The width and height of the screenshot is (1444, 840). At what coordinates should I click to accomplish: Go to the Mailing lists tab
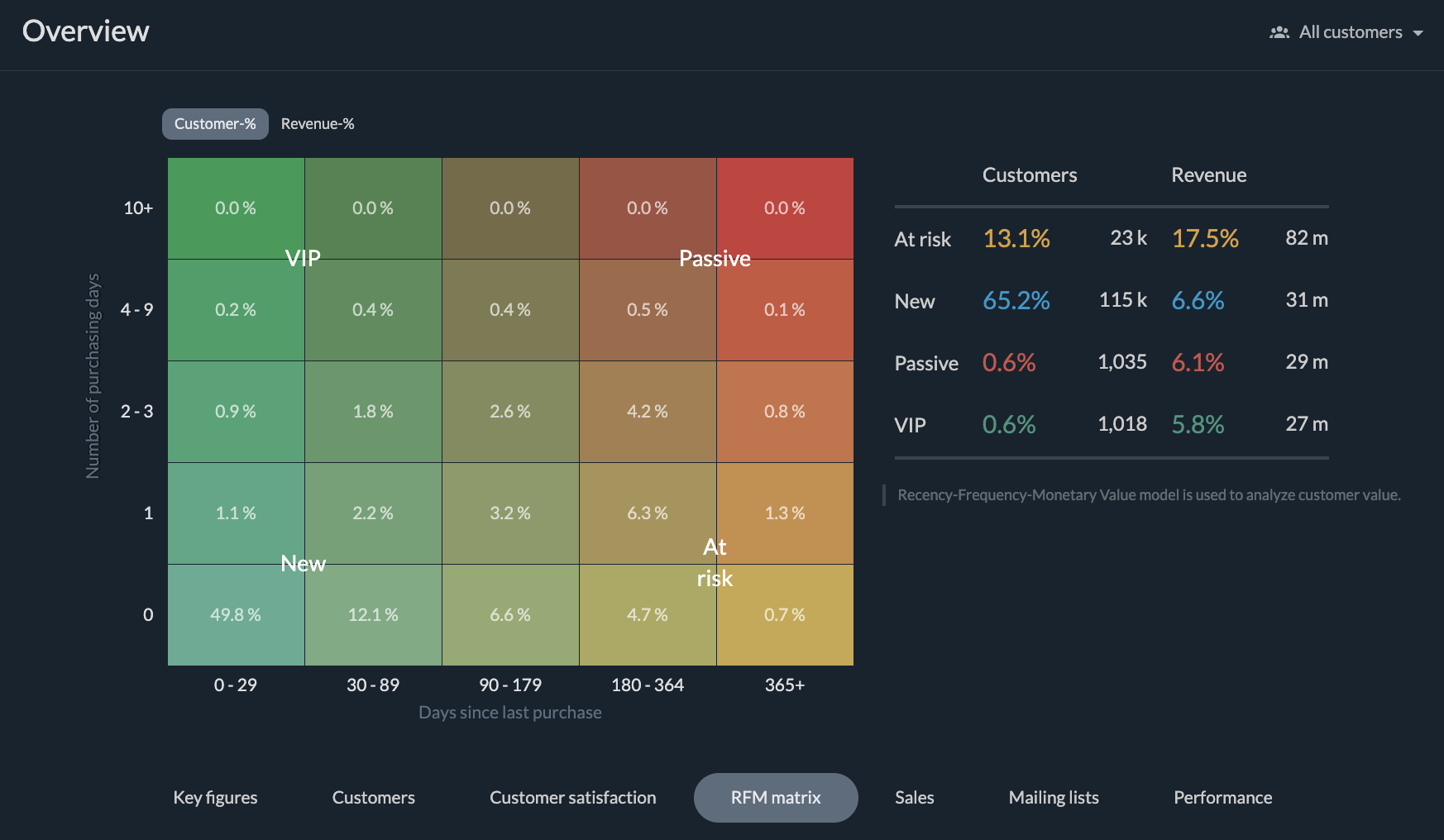click(x=1054, y=798)
